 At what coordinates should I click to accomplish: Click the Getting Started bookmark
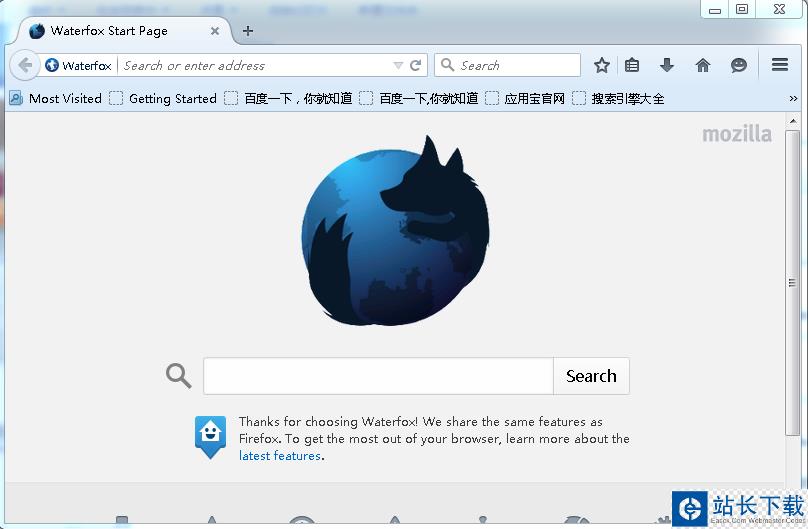(x=163, y=98)
